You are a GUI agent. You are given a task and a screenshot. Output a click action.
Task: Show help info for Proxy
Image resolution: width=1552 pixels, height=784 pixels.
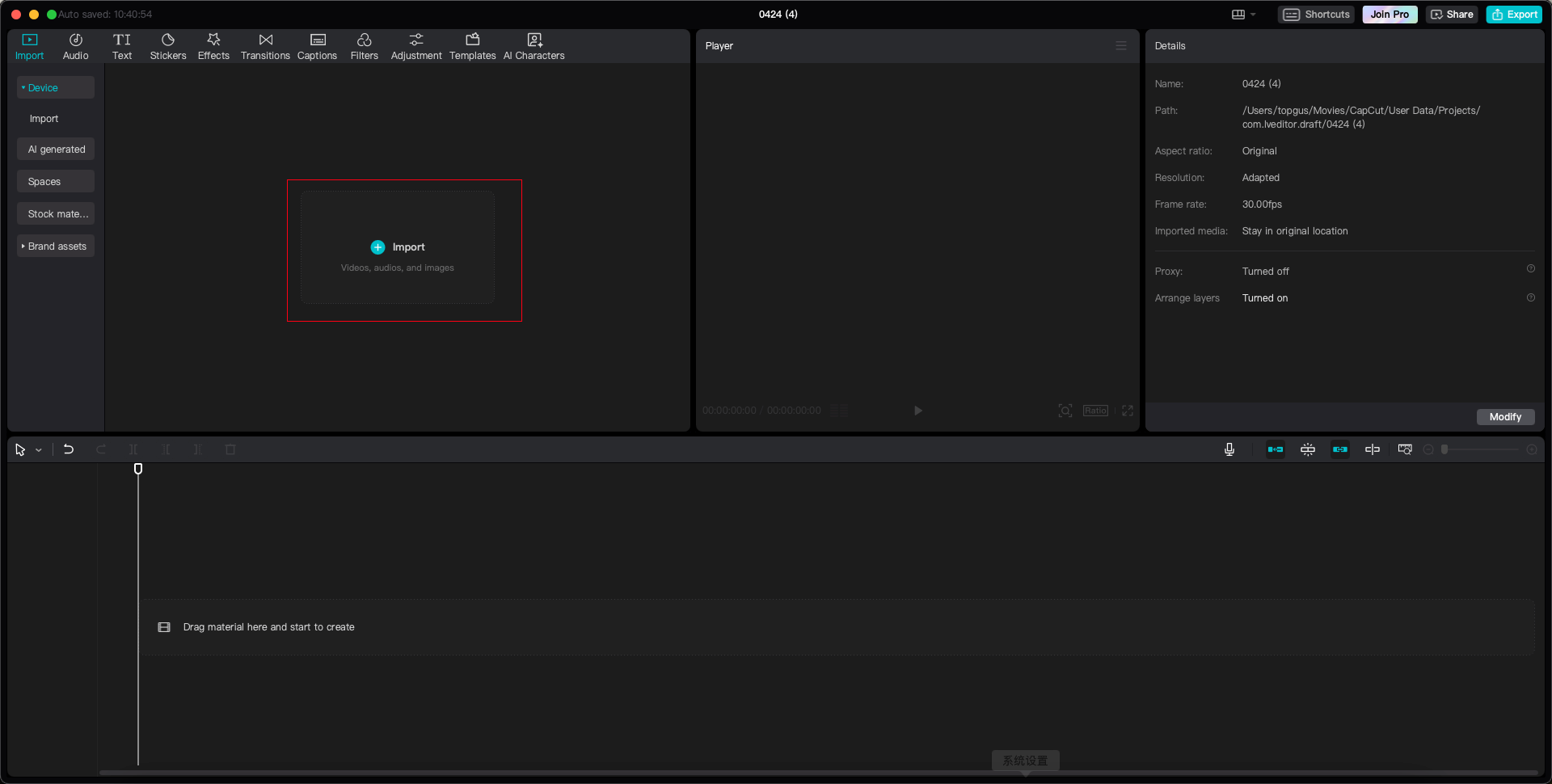[1531, 268]
